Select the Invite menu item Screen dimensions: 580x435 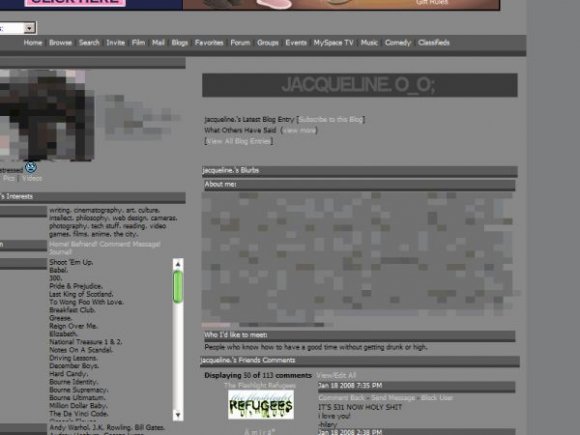[115, 43]
